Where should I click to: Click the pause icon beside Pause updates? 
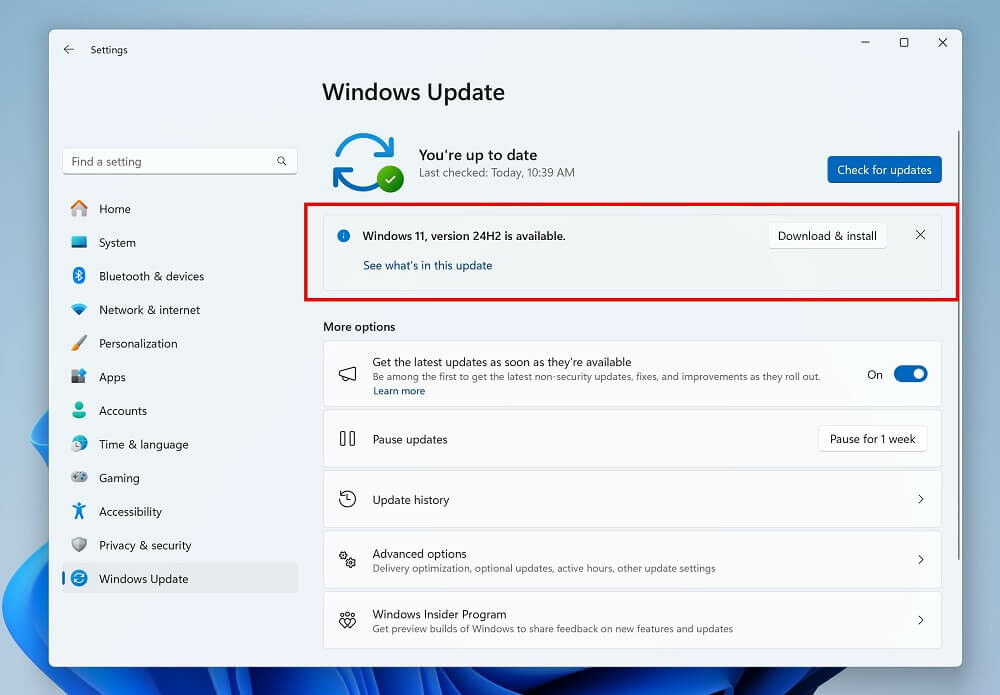pyautogui.click(x=348, y=439)
